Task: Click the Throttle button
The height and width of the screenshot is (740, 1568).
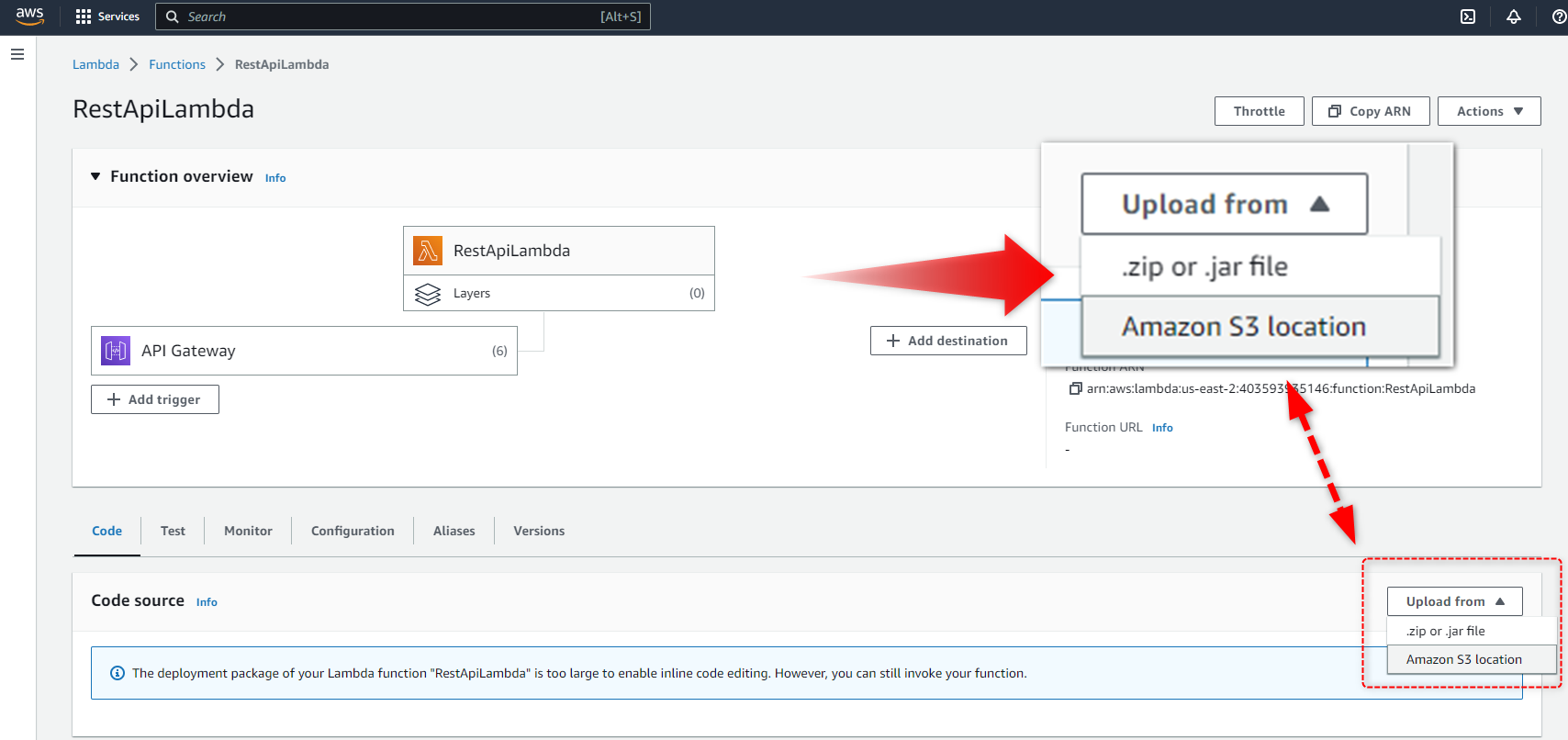Action: (1260, 111)
